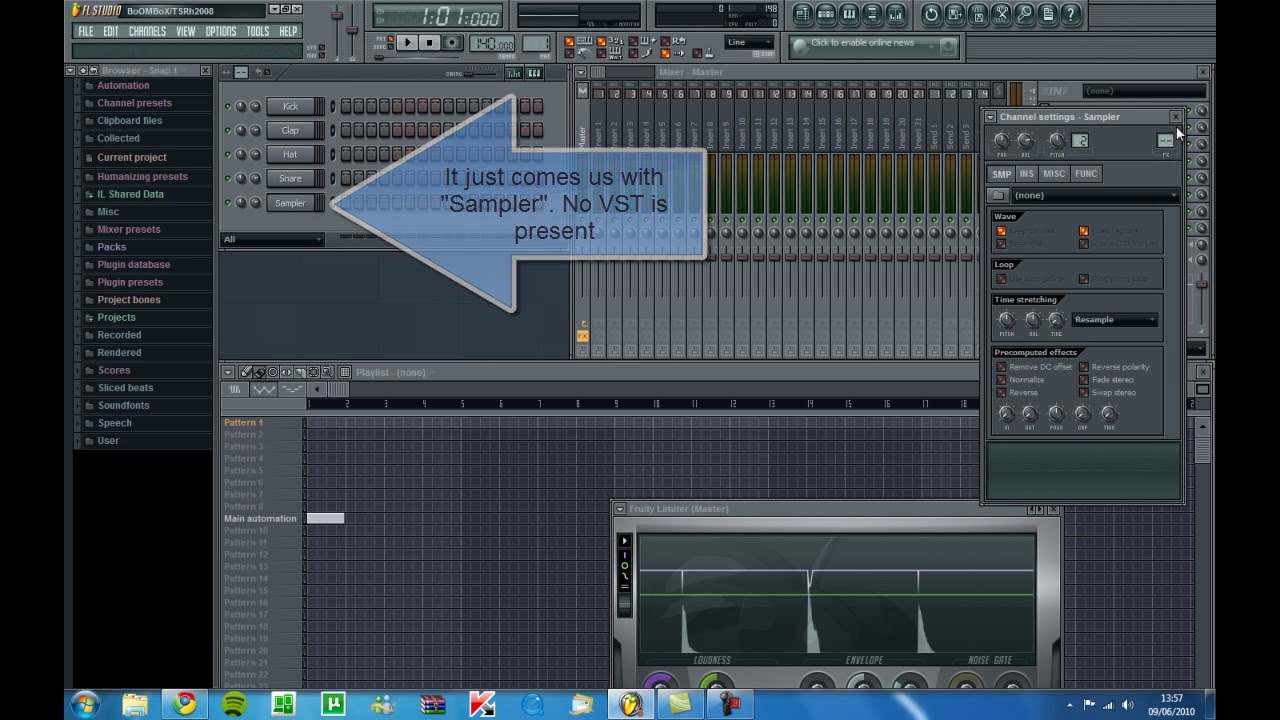Start playback with the play button
This screenshot has width=1280, height=720.
tap(407, 43)
